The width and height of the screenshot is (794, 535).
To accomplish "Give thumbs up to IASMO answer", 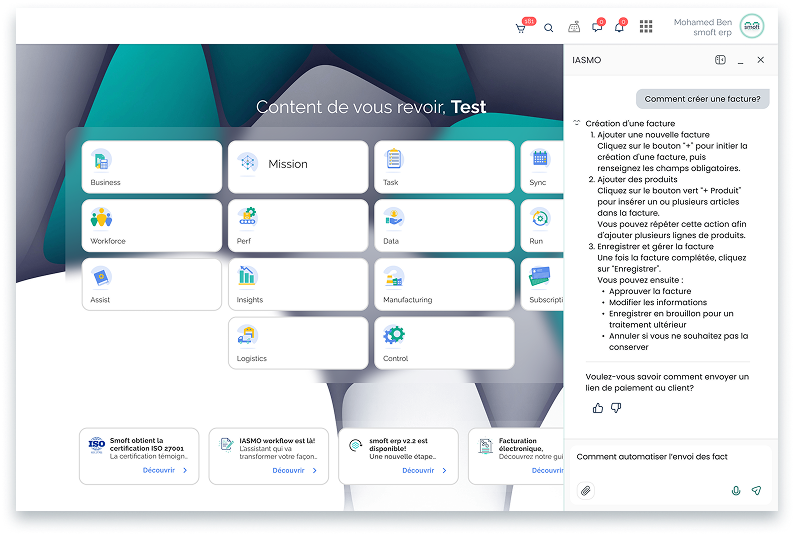I will tap(598, 408).
